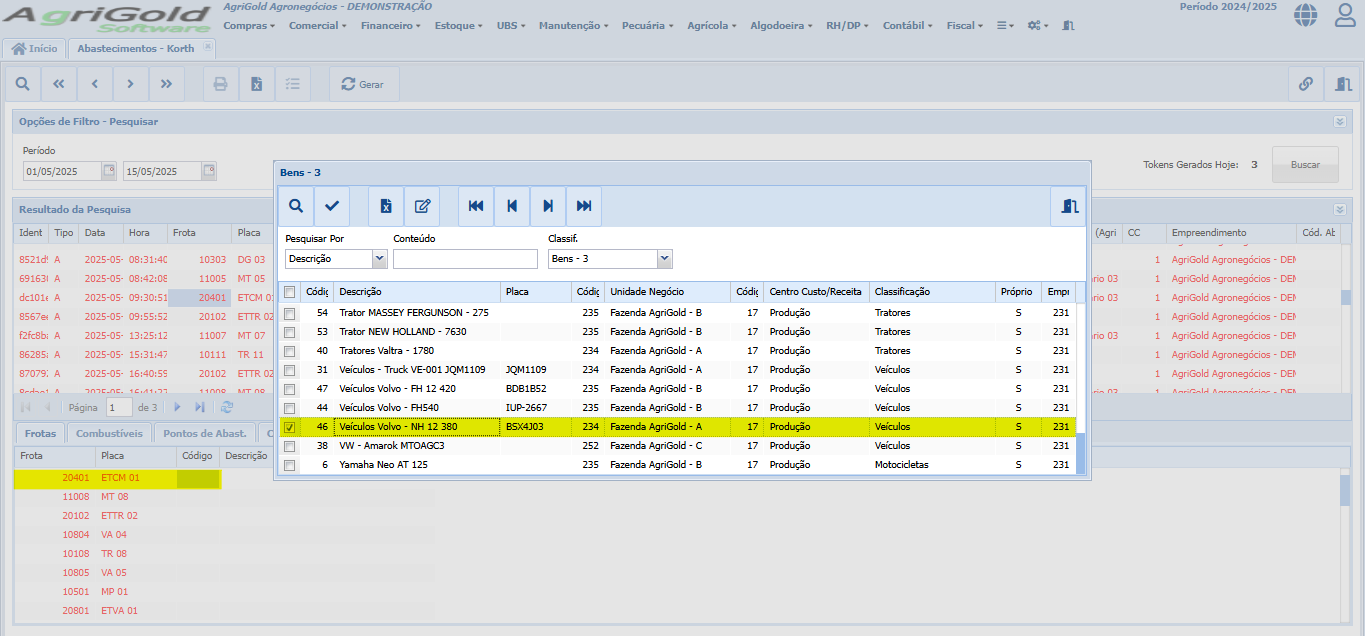This screenshot has width=1365, height=636.
Task: Click the main toolbar search magnifier
Action: tap(23, 84)
